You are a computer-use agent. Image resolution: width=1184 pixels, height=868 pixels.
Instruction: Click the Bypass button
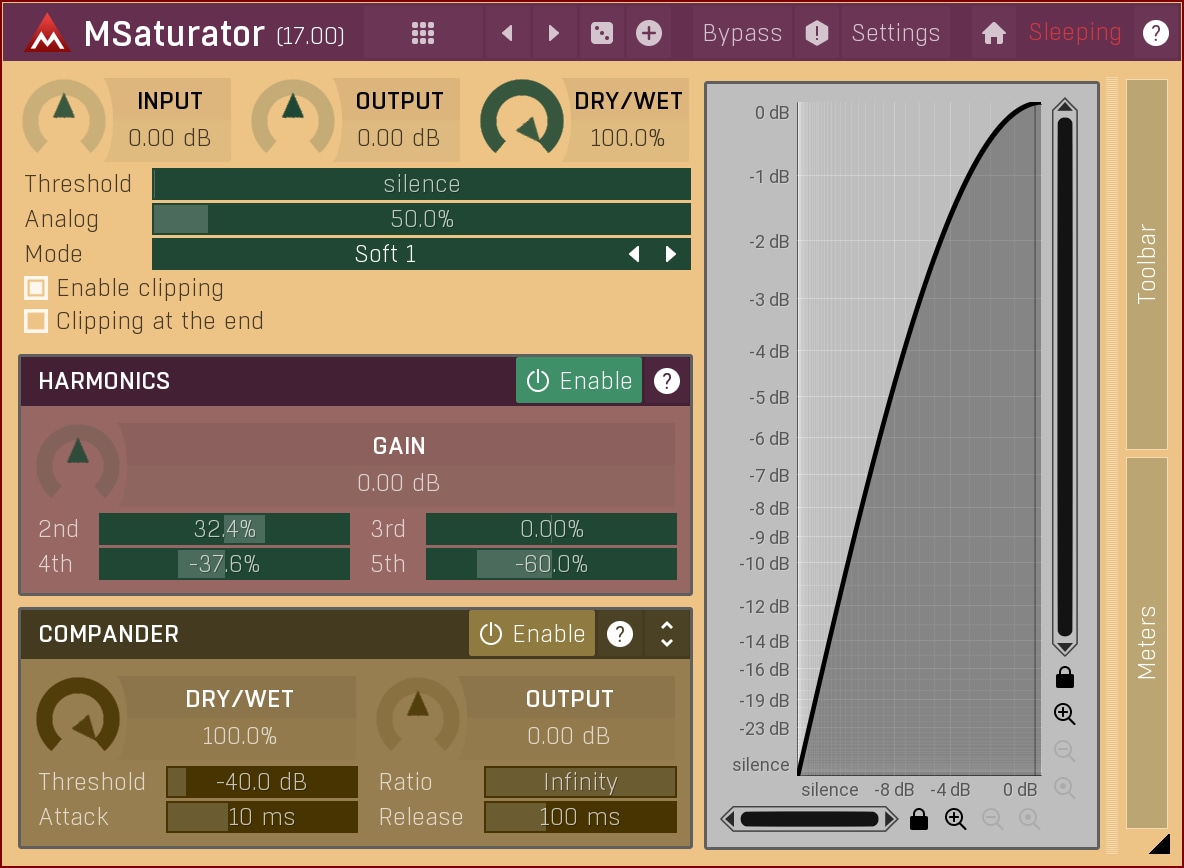click(x=742, y=33)
